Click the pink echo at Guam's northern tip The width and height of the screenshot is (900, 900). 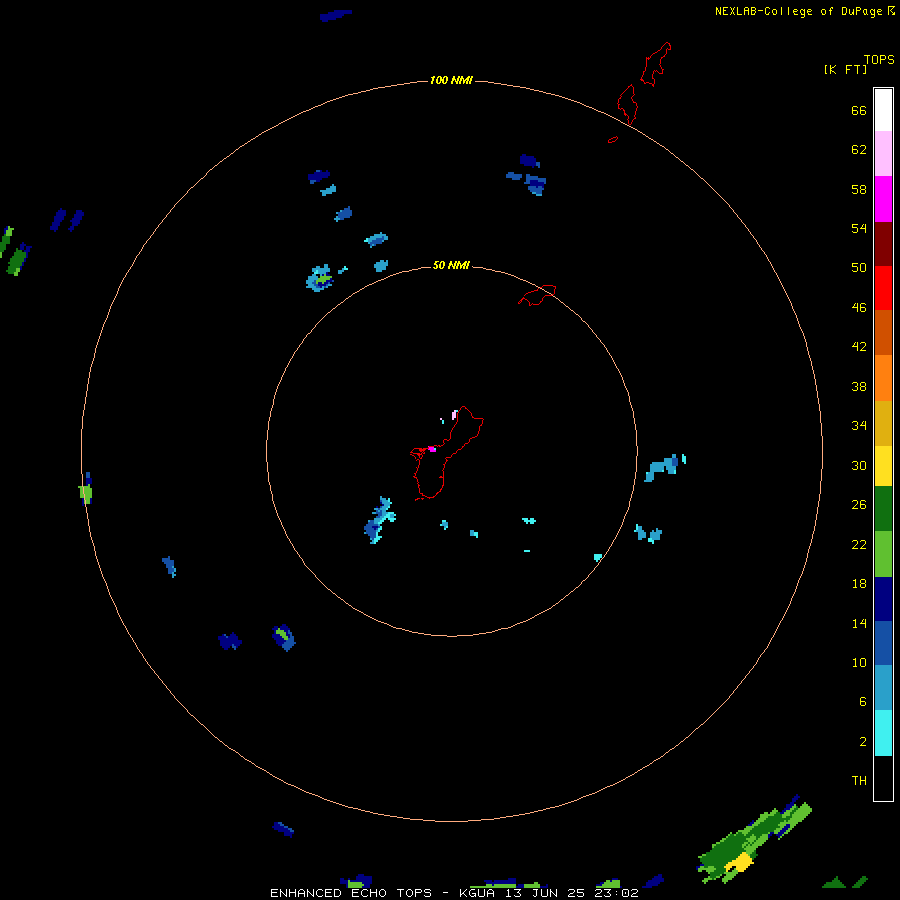(455, 414)
